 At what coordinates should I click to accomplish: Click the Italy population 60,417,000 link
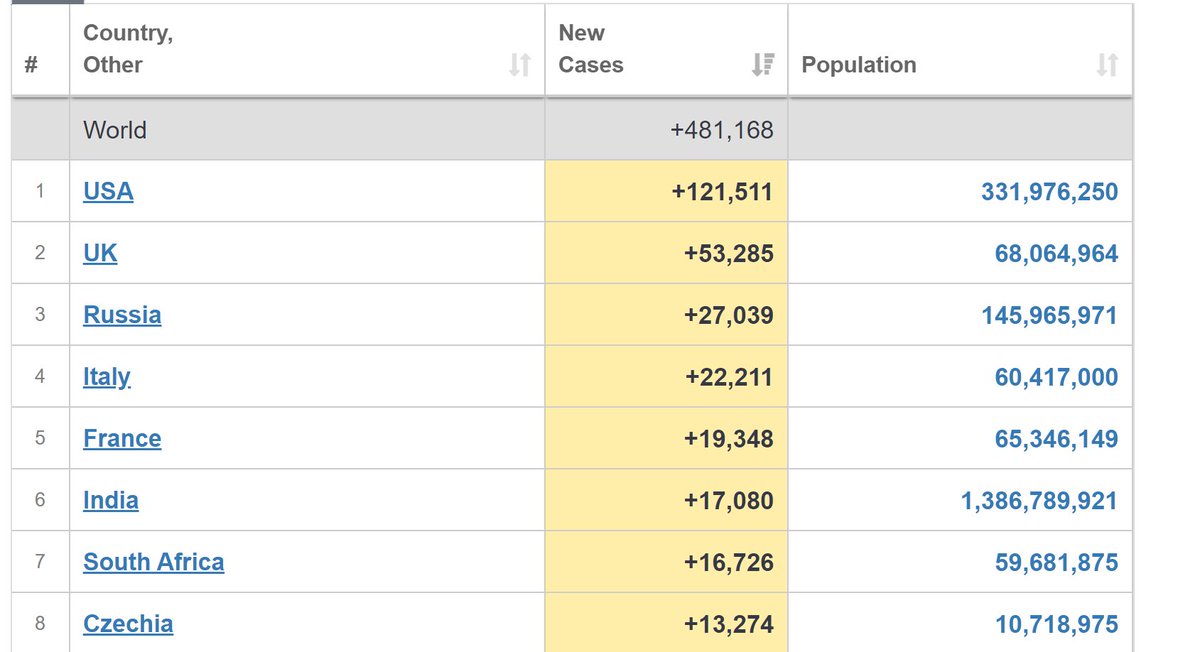pyautogui.click(x=1056, y=378)
